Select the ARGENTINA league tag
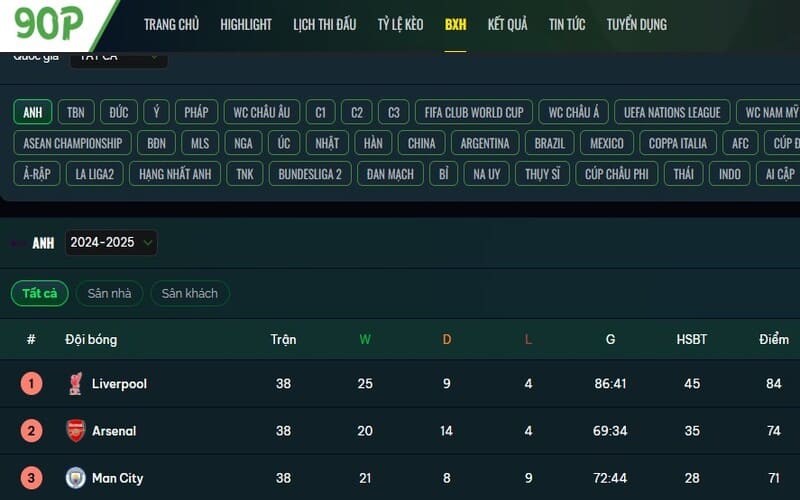The image size is (800, 500). tap(485, 143)
